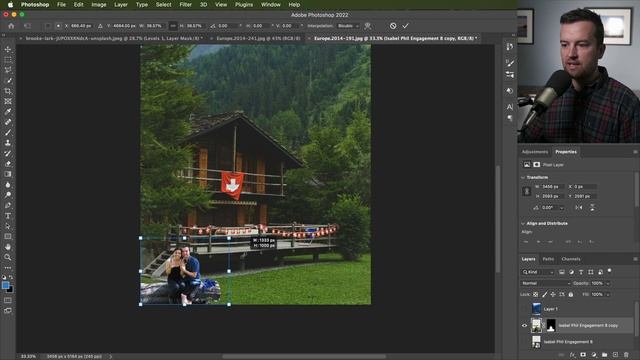
Task: Toggle the pixel layer filter icon
Action: [x=562, y=272]
